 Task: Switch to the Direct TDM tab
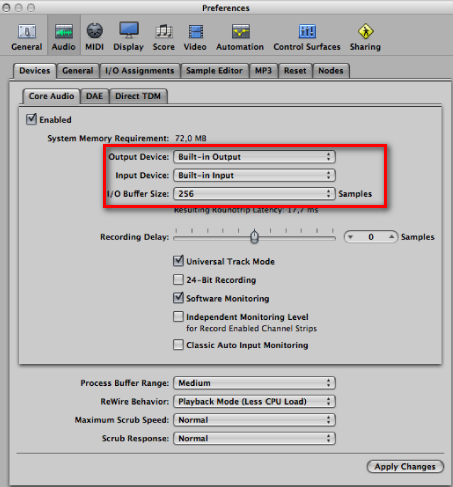[138, 96]
